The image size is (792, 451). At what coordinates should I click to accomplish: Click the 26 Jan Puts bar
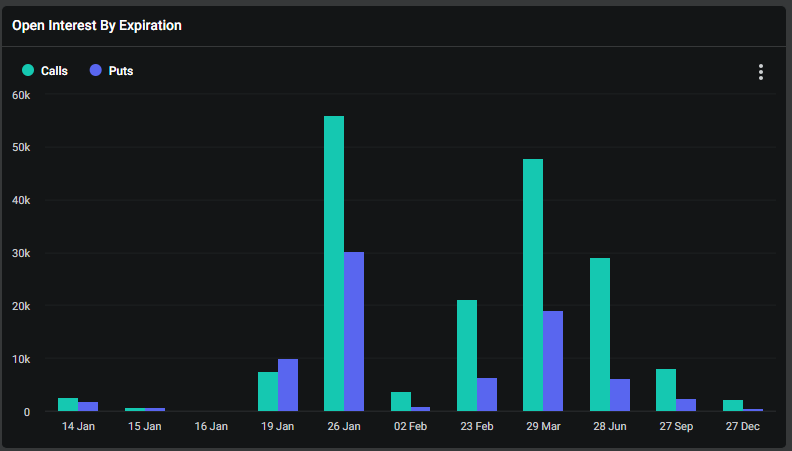click(354, 331)
